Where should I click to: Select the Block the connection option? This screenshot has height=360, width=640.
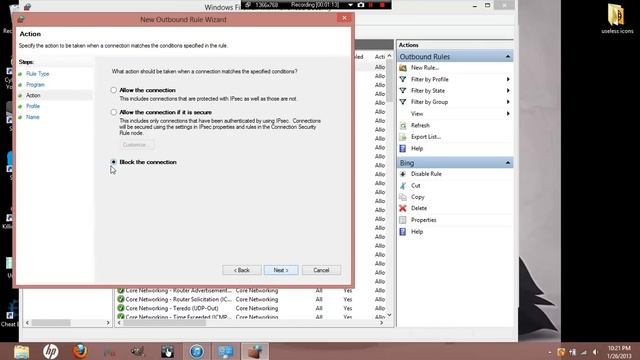pos(113,162)
